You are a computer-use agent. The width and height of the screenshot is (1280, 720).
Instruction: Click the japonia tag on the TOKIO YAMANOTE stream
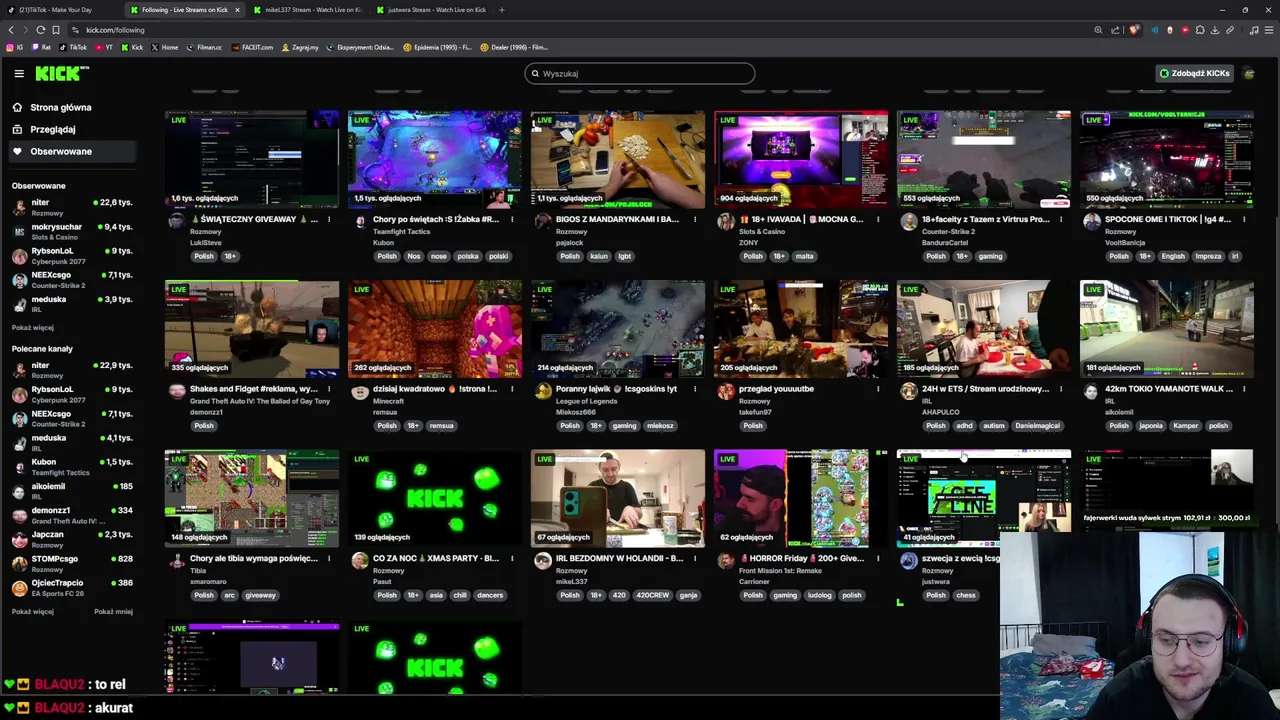1151,426
